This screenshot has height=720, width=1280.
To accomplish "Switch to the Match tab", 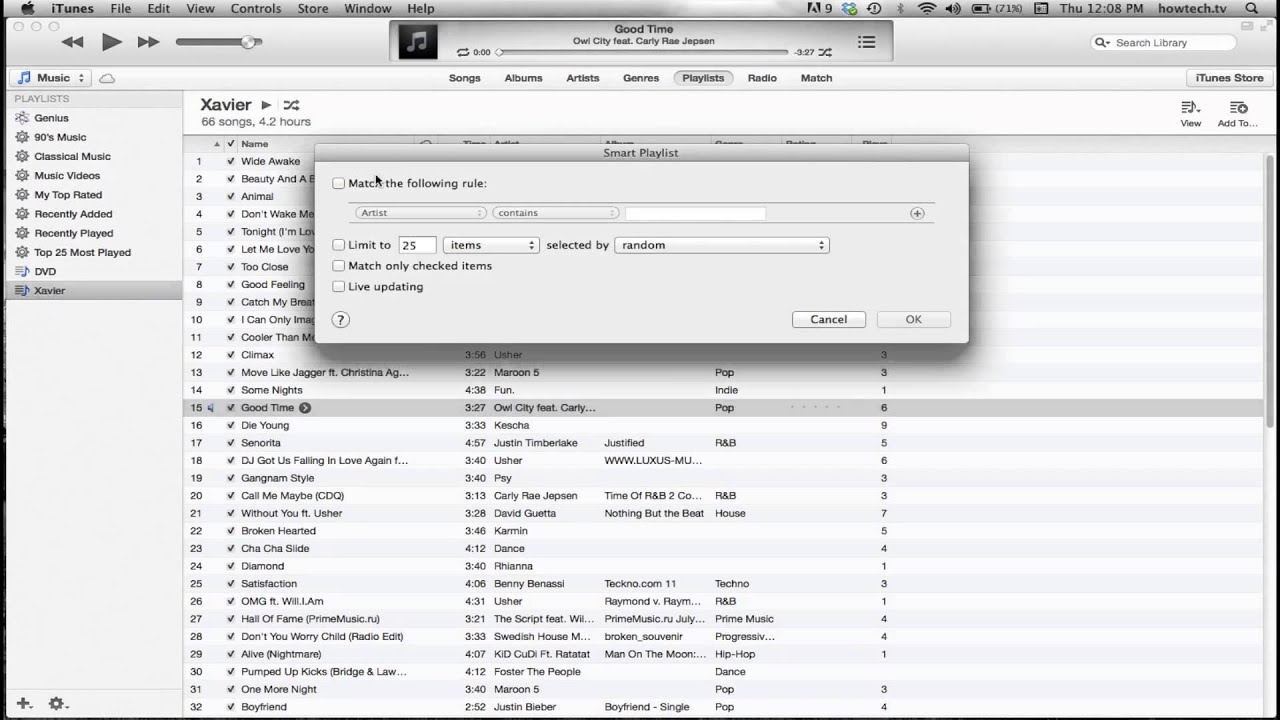I will click(x=816, y=78).
